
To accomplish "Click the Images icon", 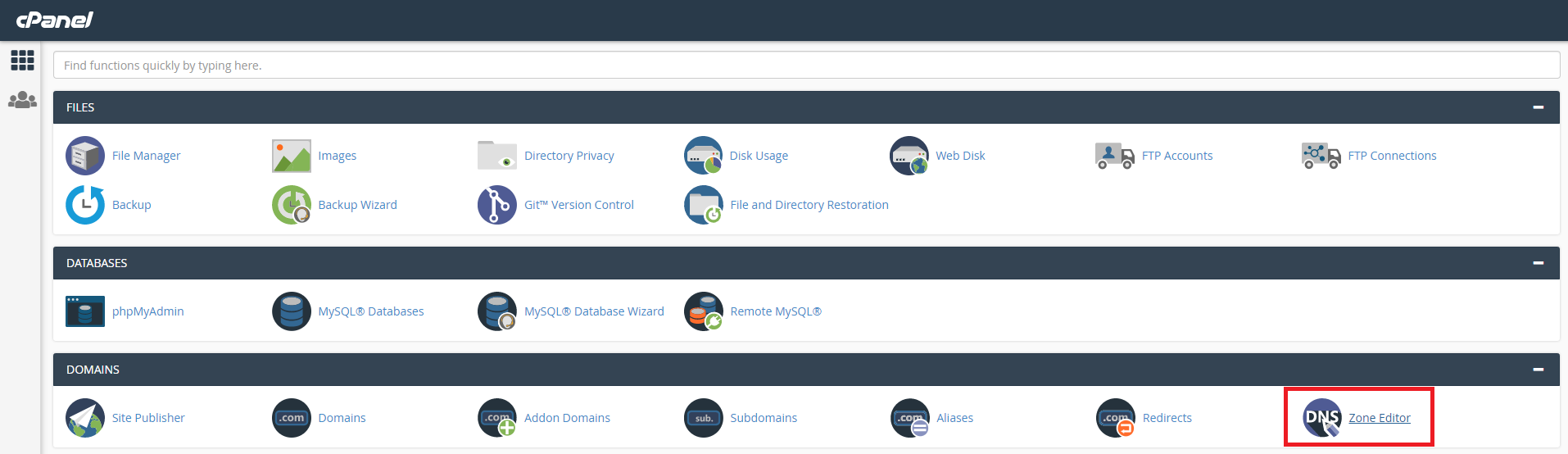I will click(x=292, y=156).
